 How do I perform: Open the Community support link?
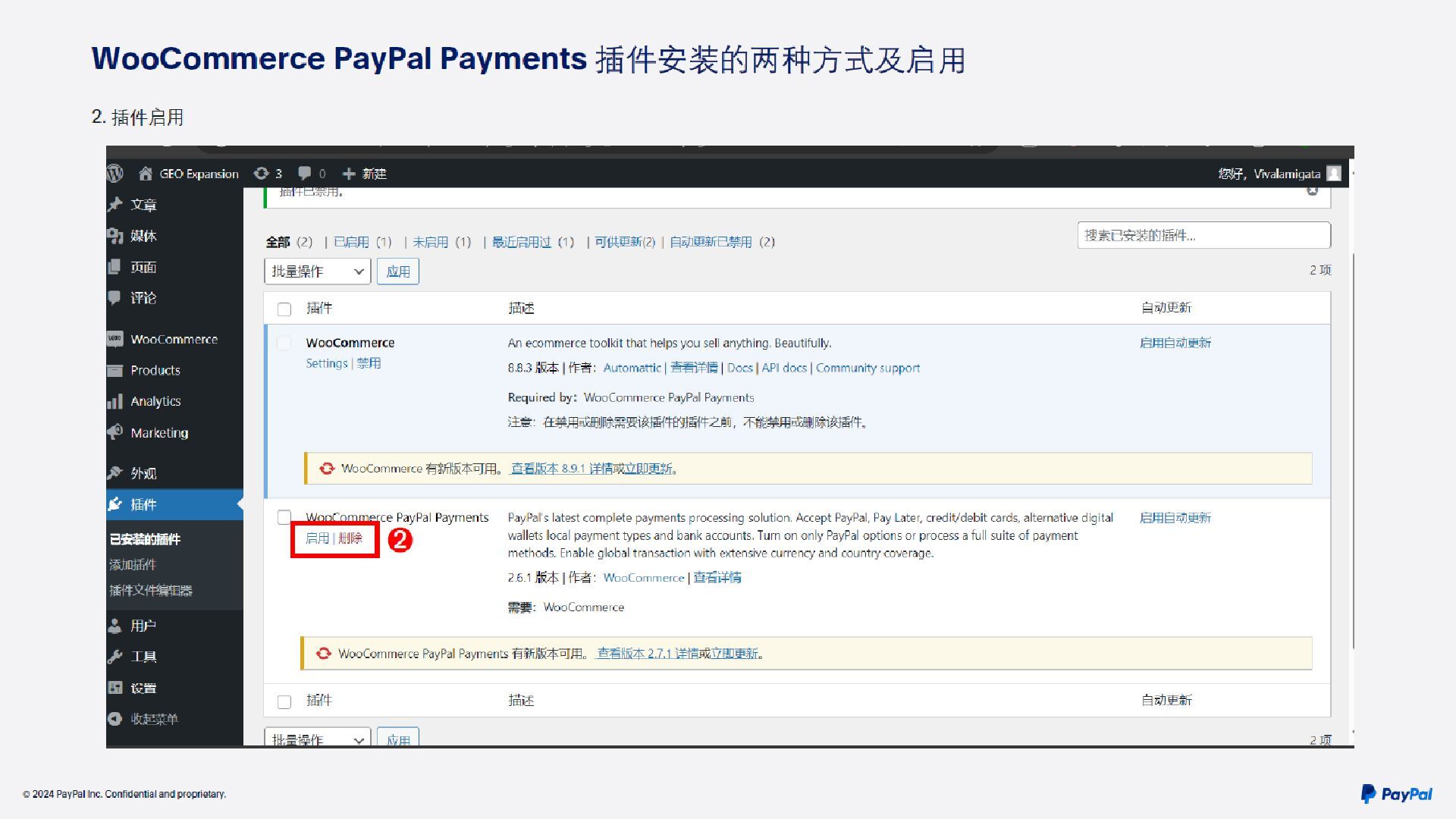click(x=868, y=368)
